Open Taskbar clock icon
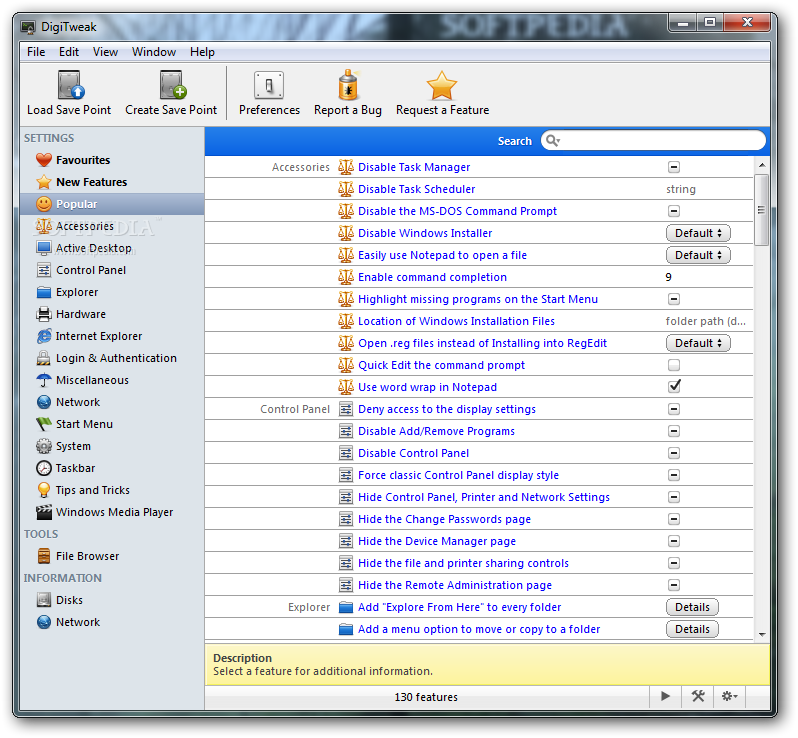 click(44, 468)
